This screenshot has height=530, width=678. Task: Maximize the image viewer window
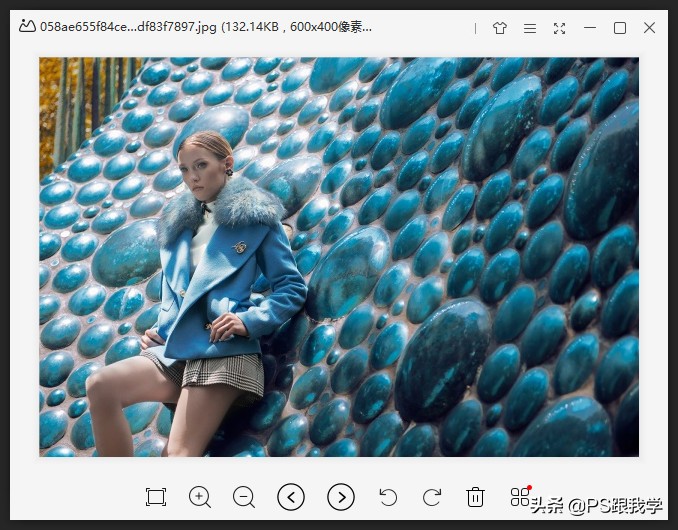(620, 28)
